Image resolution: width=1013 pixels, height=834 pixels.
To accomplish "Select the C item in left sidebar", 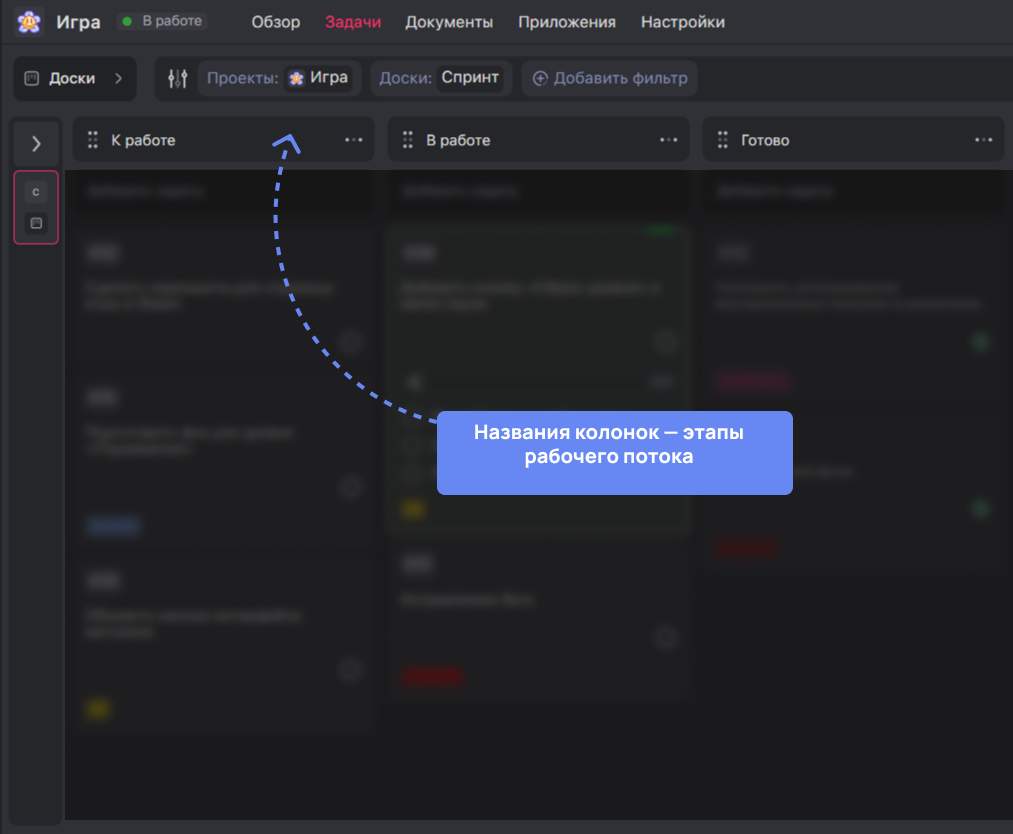I will (x=36, y=192).
